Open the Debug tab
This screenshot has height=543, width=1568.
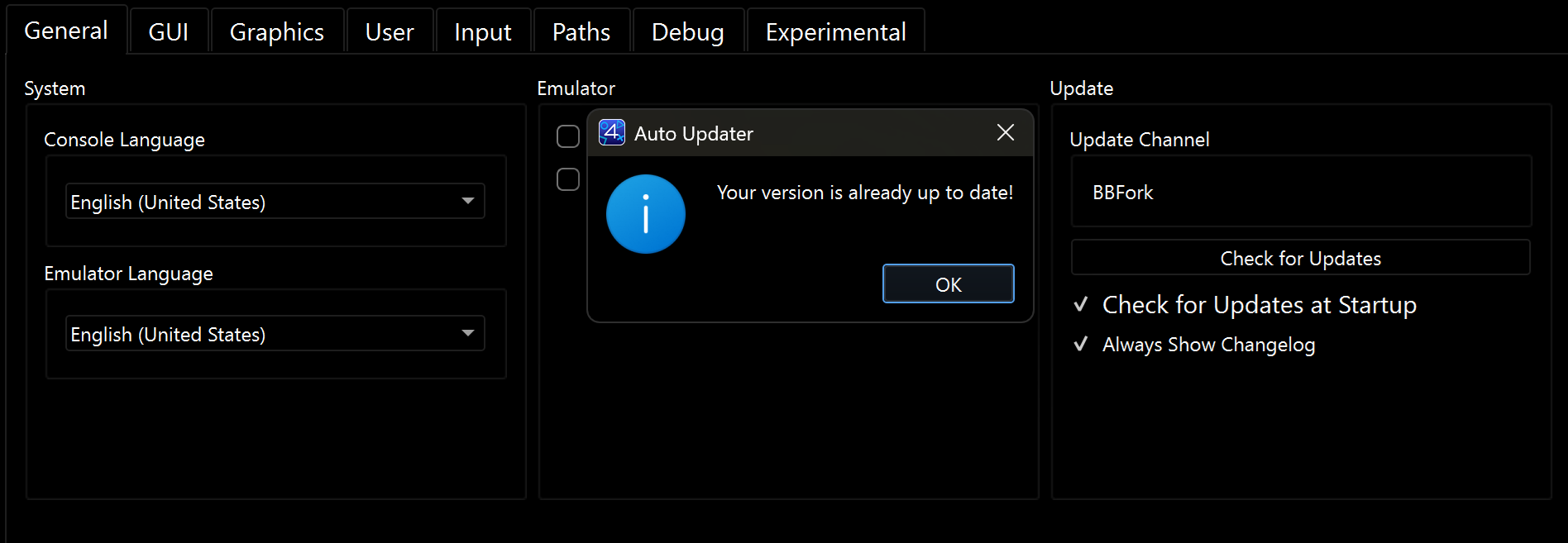pos(688,32)
